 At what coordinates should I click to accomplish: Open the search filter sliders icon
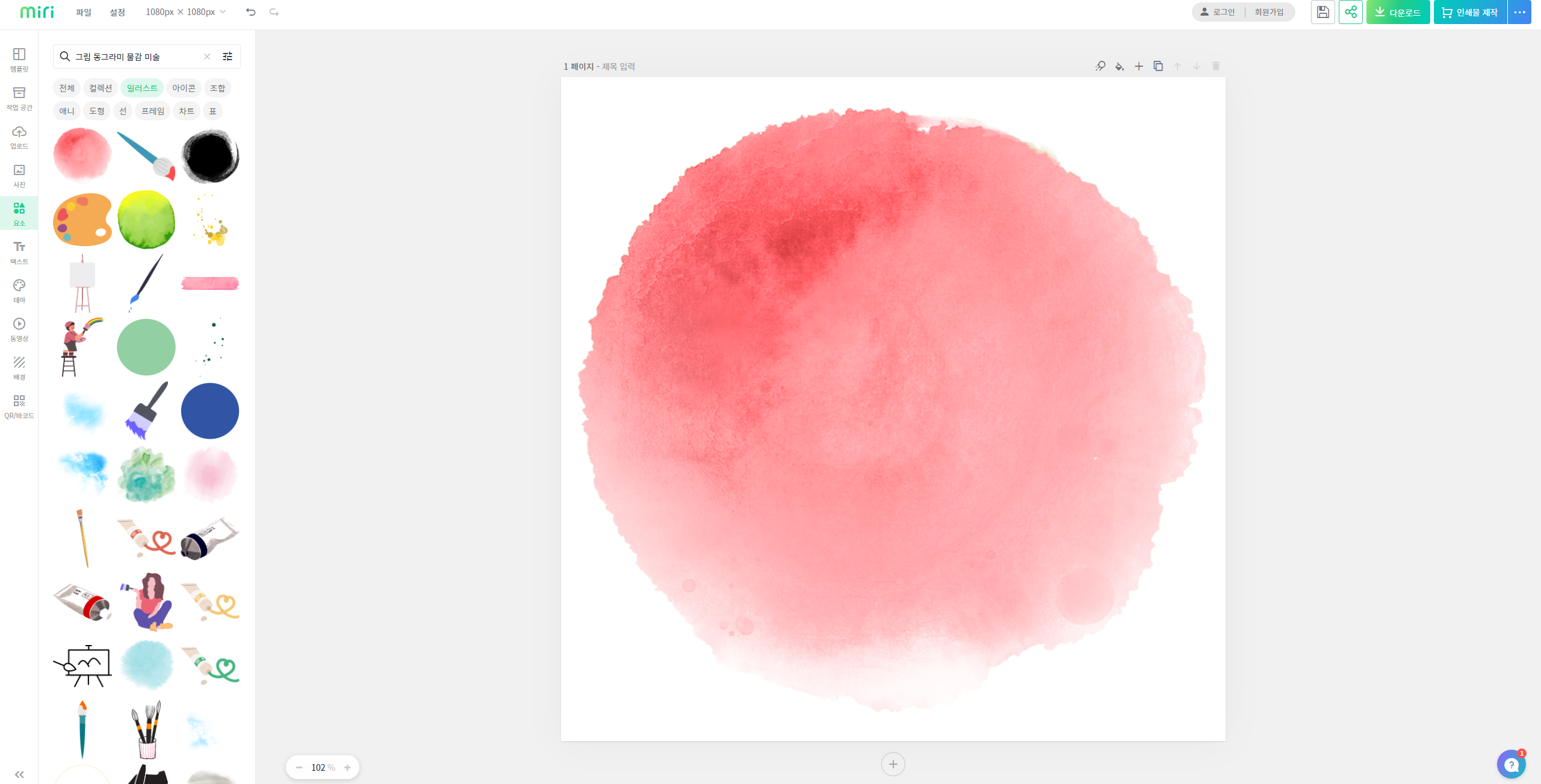tap(228, 57)
